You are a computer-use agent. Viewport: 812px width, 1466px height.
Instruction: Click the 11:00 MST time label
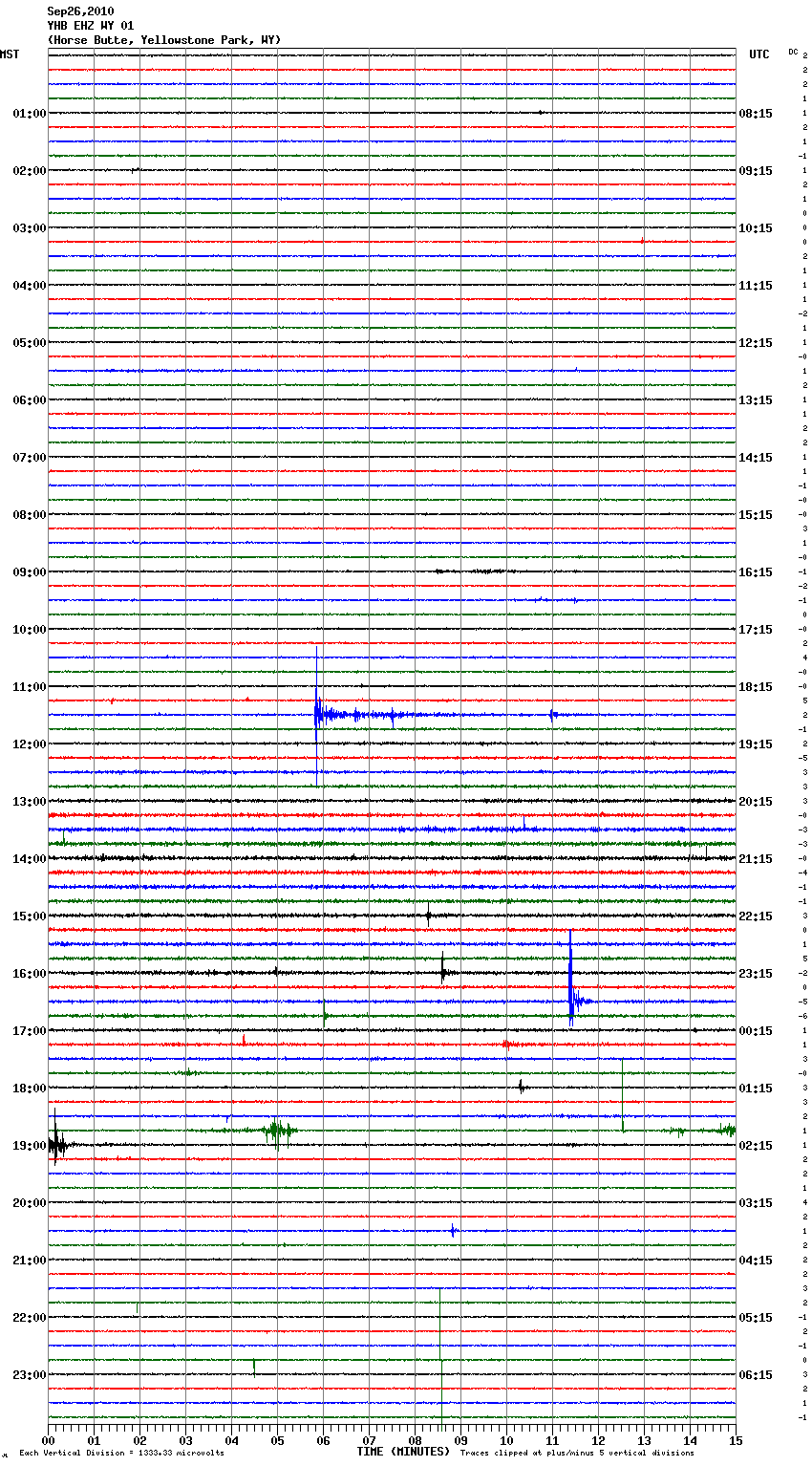pyautogui.click(x=29, y=687)
